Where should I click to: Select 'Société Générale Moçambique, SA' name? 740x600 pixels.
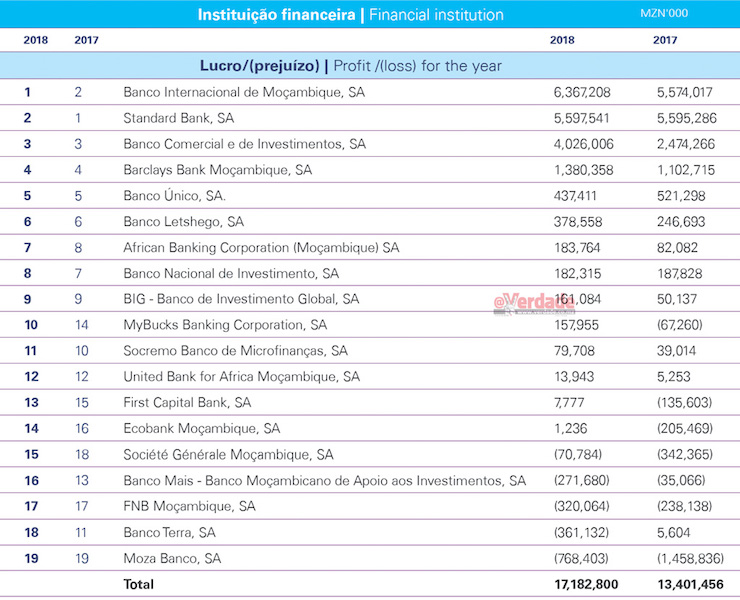228,455
